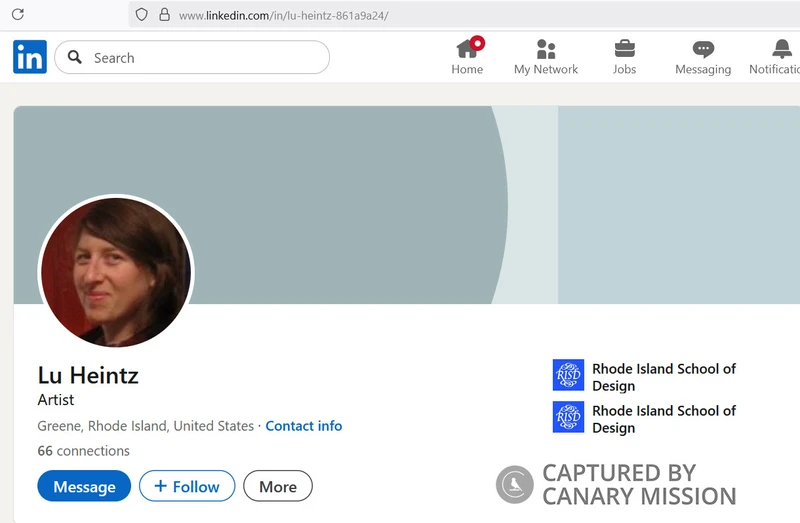Open first Rhode Island School of Design link
Image resolution: width=800 pixels, height=523 pixels.
click(664, 377)
